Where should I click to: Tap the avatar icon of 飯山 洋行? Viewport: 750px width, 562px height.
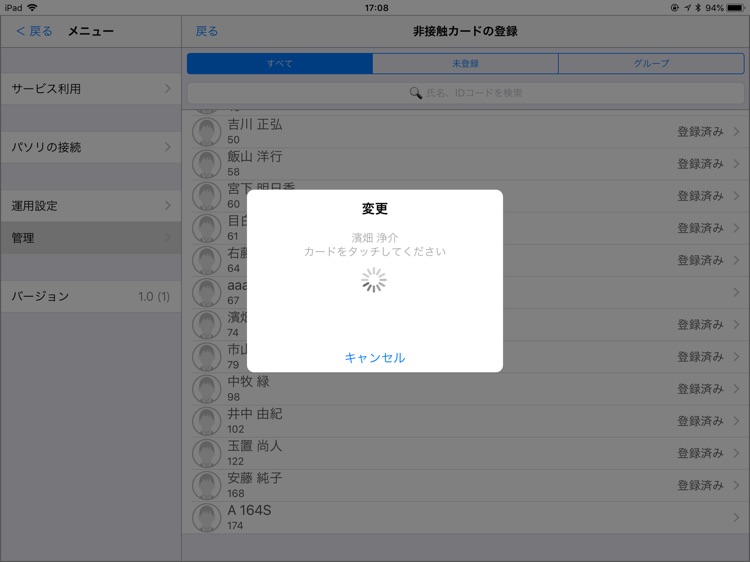207,164
